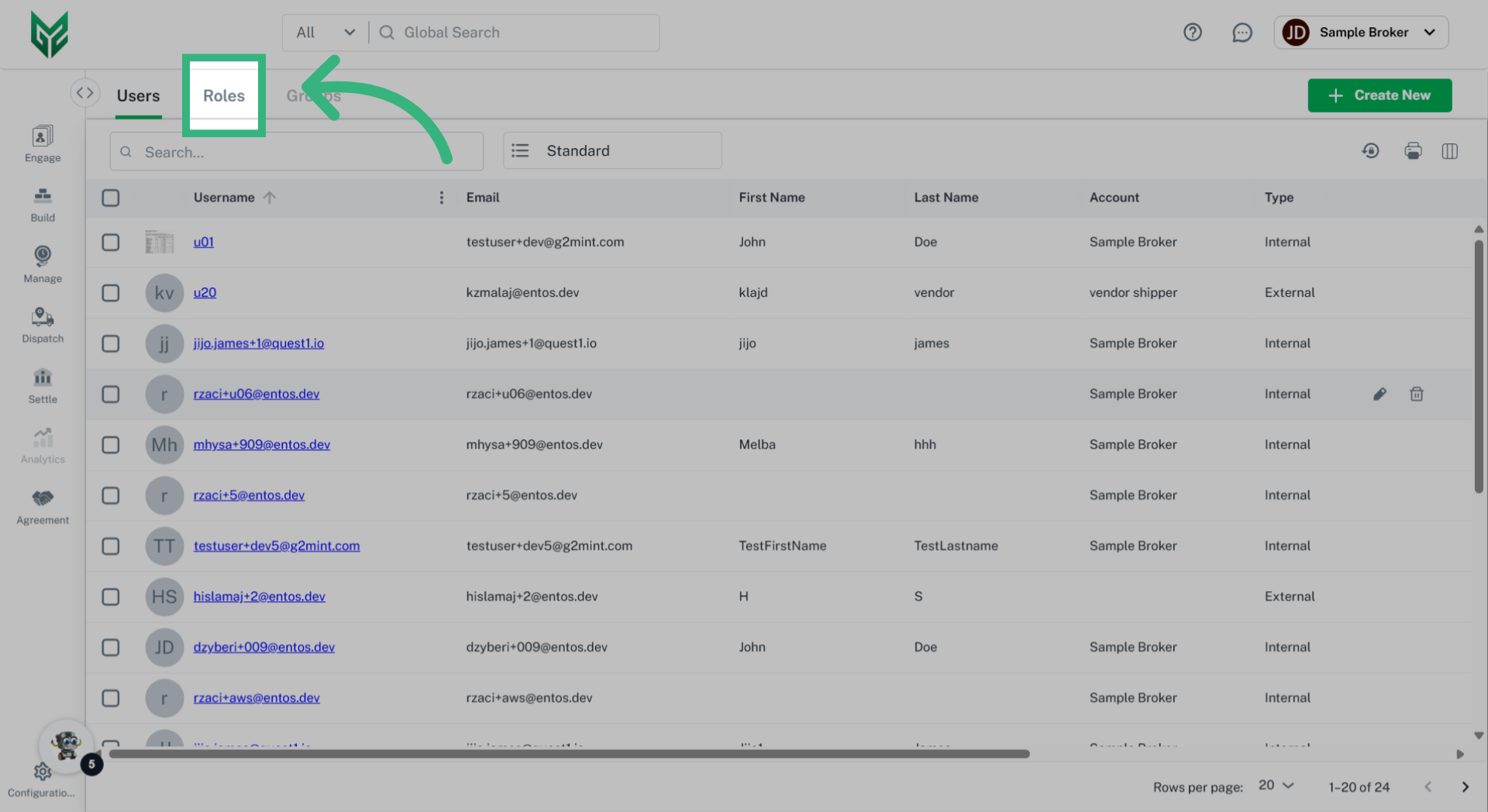This screenshot has height=812, width=1488.
Task: Change rows per page dropdown
Action: pos(1276,786)
